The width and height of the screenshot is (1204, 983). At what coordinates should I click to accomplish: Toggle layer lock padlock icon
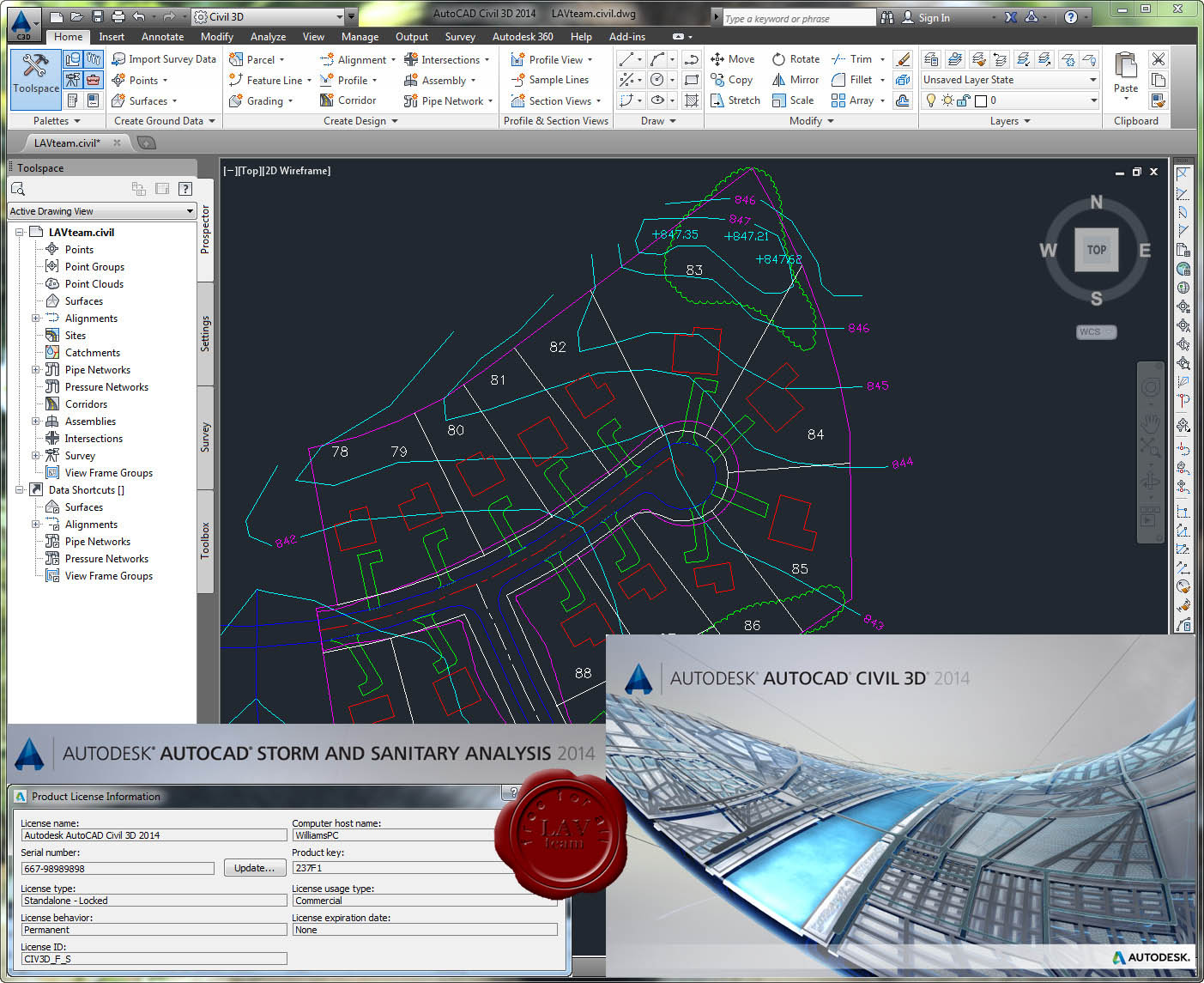point(963,100)
